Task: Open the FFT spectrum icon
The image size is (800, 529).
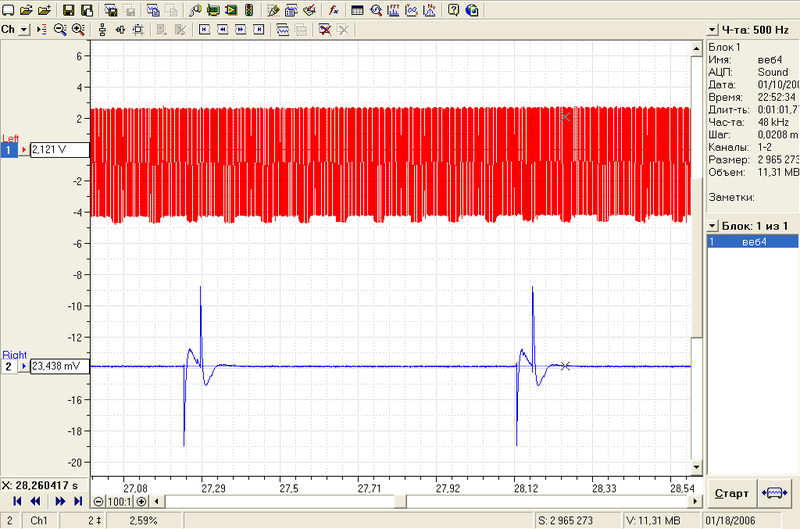Action: coord(393,10)
